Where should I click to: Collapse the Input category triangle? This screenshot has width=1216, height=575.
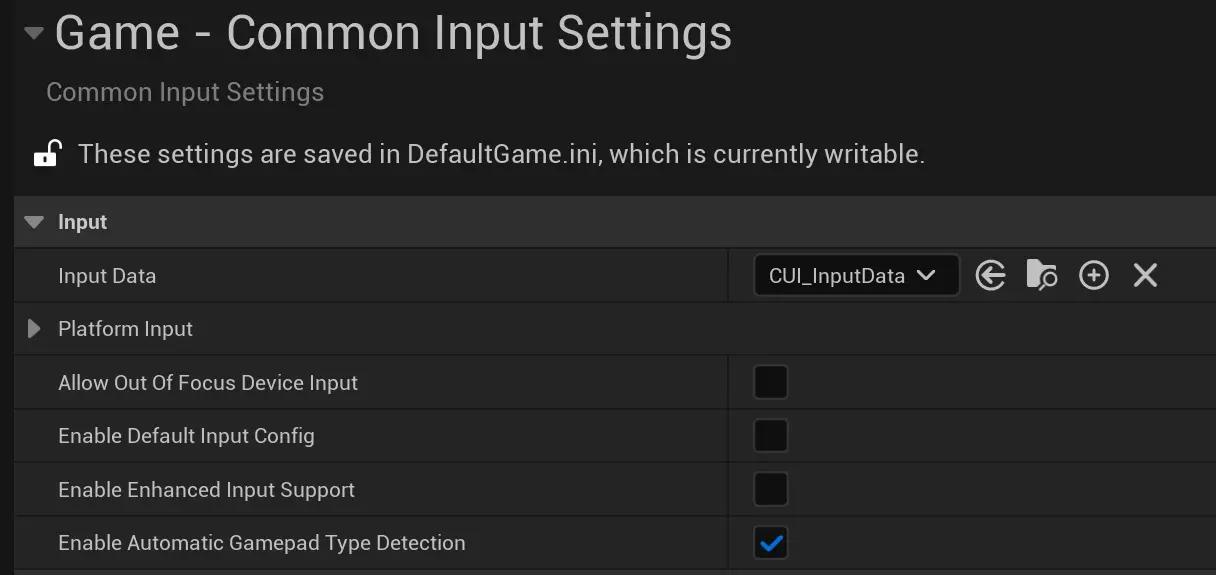tap(35, 222)
